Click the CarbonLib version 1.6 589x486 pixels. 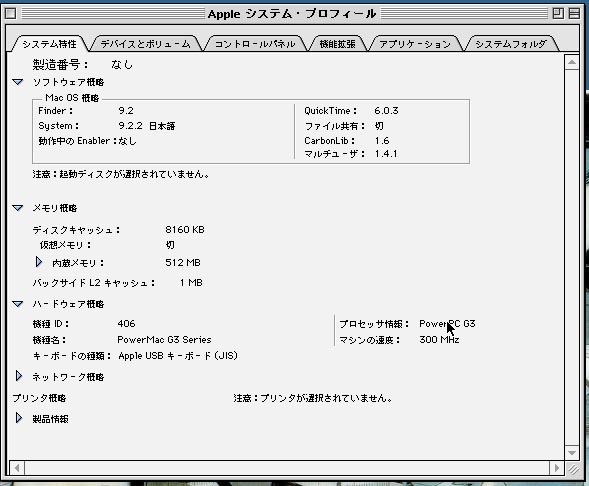[382, 141]
